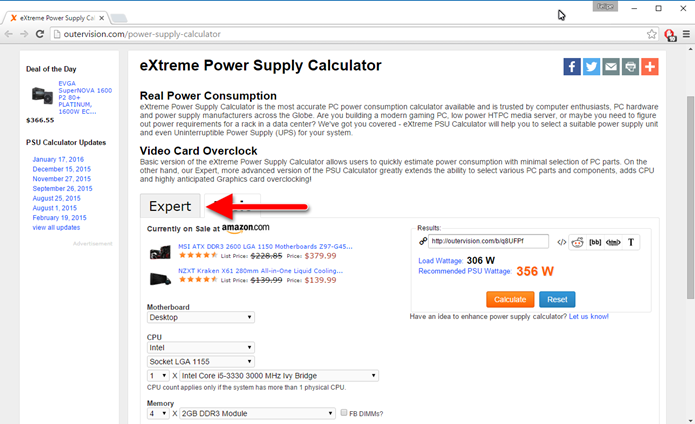695x424 pixels.
Task: Open the August 25, 2015 update
Action: tap(56, 198)
